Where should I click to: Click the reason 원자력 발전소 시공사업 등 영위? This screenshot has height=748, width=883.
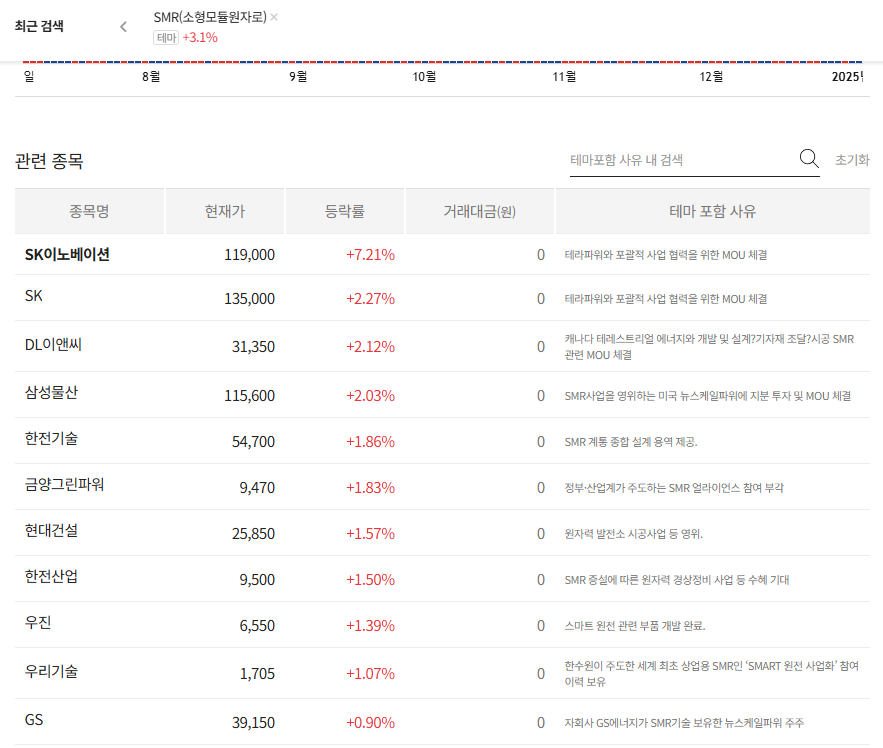pyautogui.click(x=634, y=534)
